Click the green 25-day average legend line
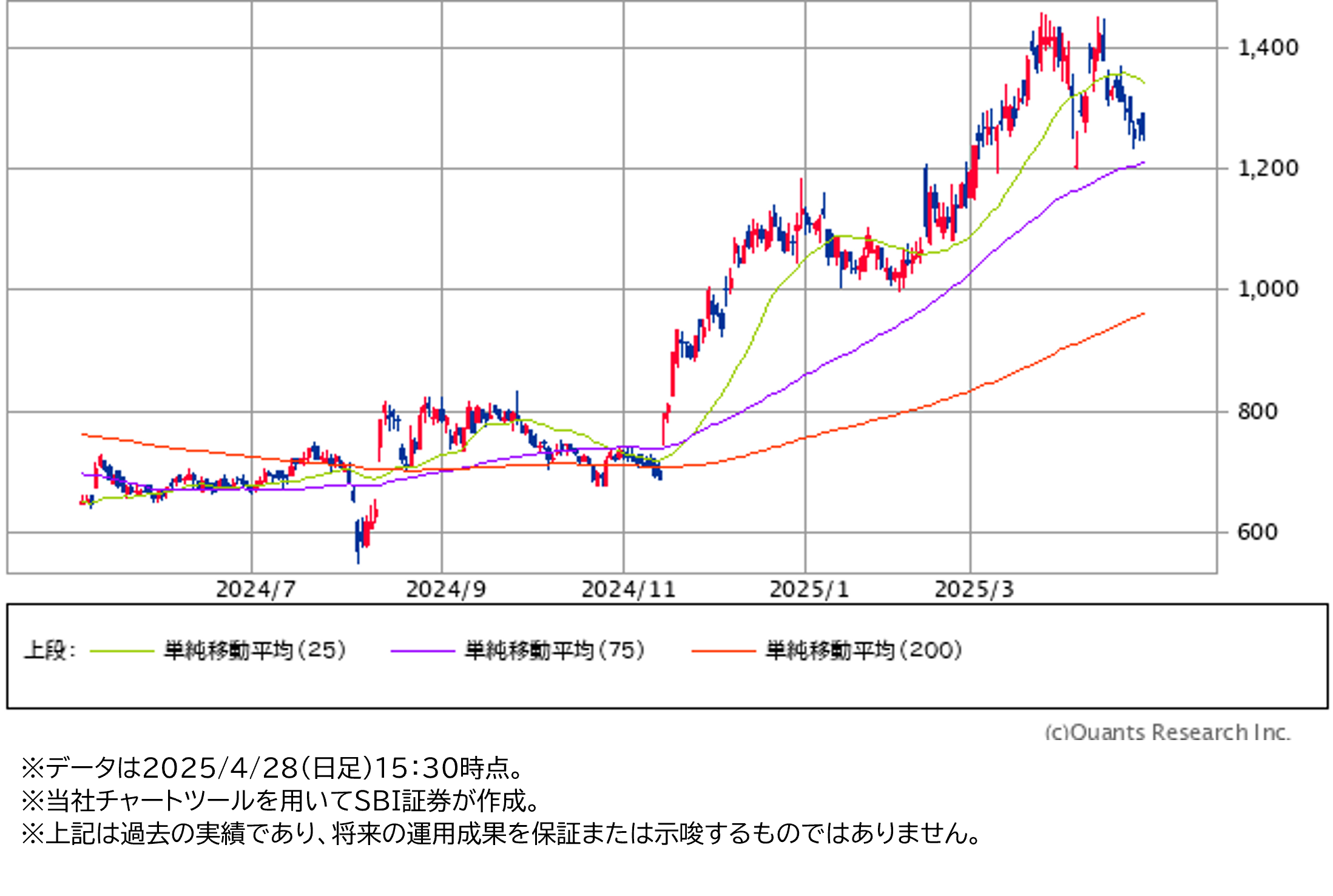This screenshot has width=1333, height=896. click(121, 651)
